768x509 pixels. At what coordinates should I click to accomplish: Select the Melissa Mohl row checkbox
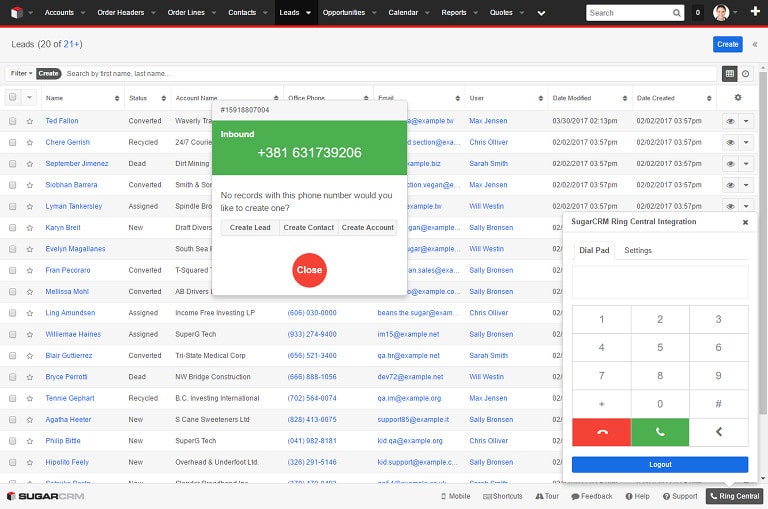13,291
